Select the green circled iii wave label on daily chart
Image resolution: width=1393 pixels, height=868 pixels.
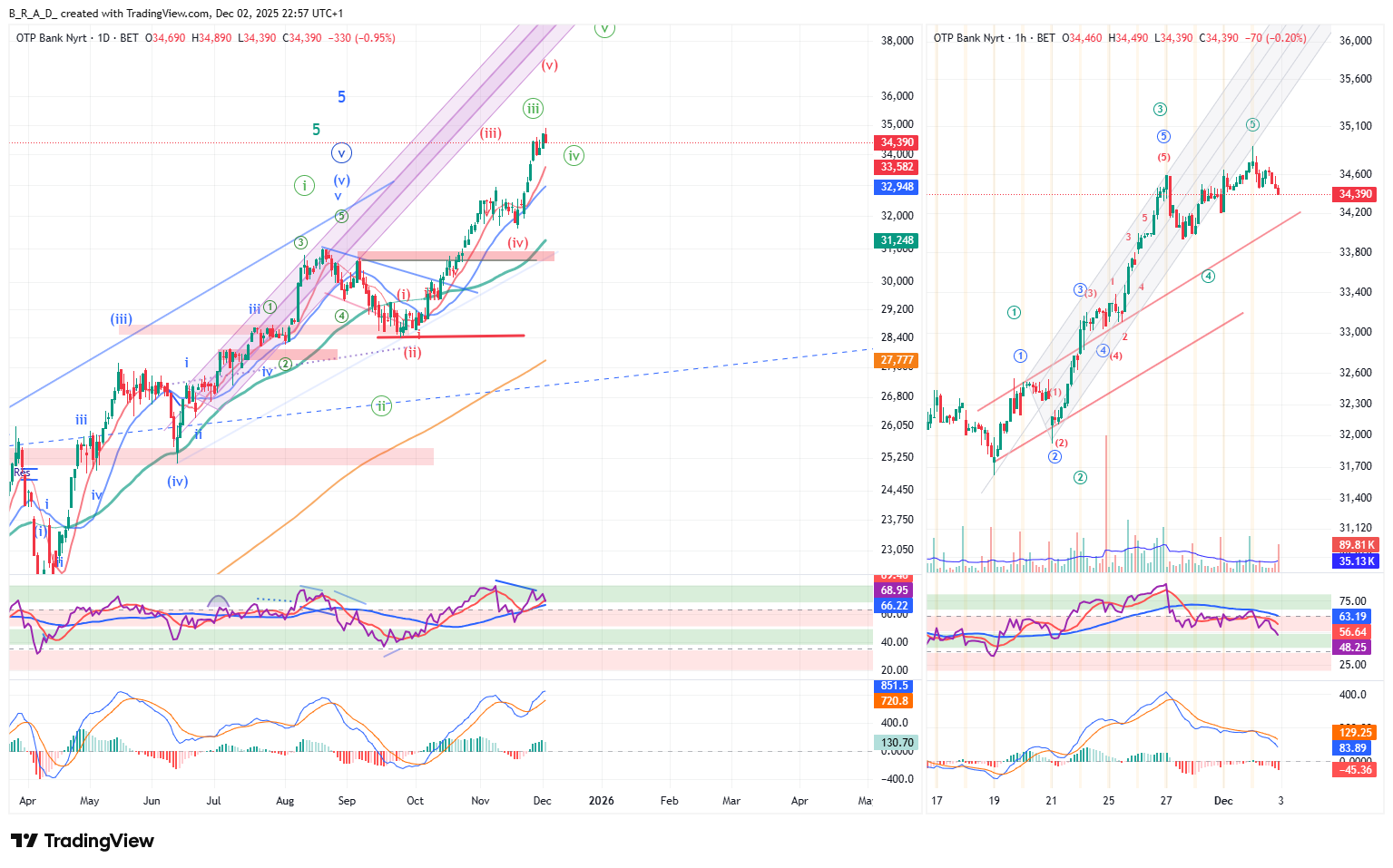(533, 109)
